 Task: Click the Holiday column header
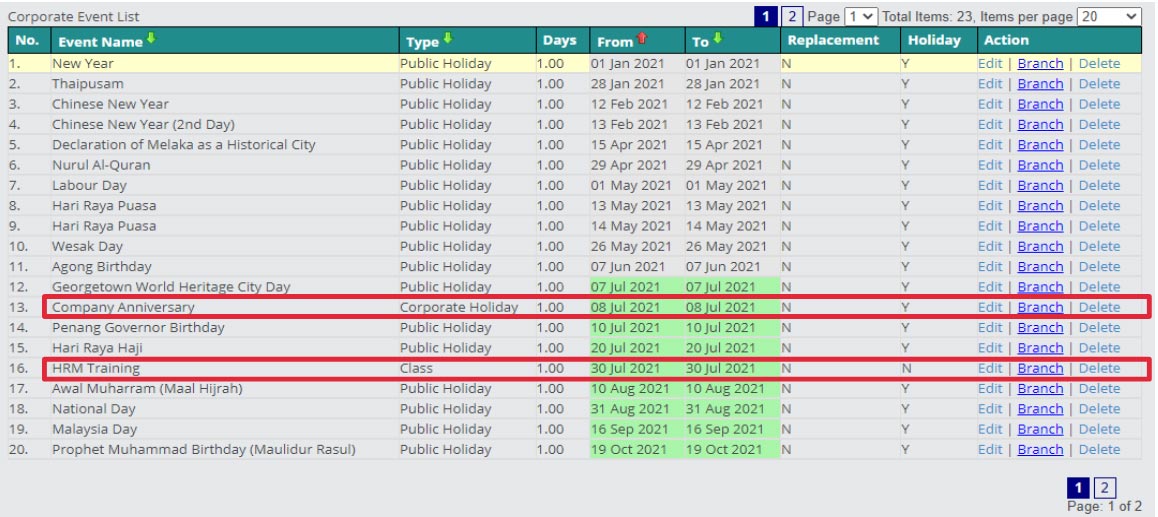(934, 41)
